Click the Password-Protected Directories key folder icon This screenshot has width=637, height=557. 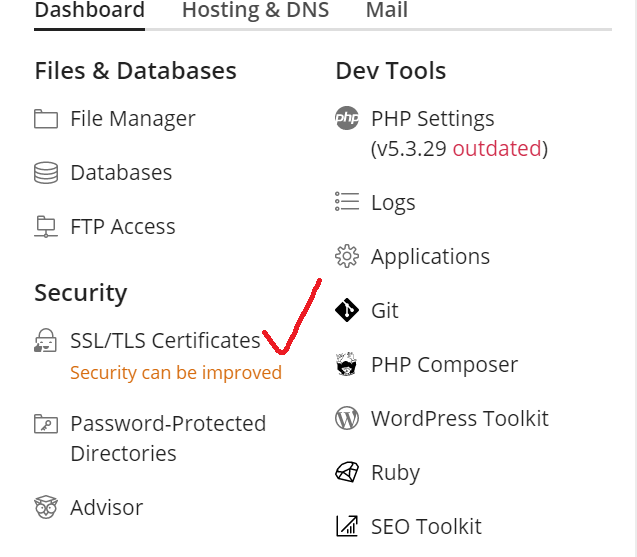pyautogui.click(x=46, y=424)
